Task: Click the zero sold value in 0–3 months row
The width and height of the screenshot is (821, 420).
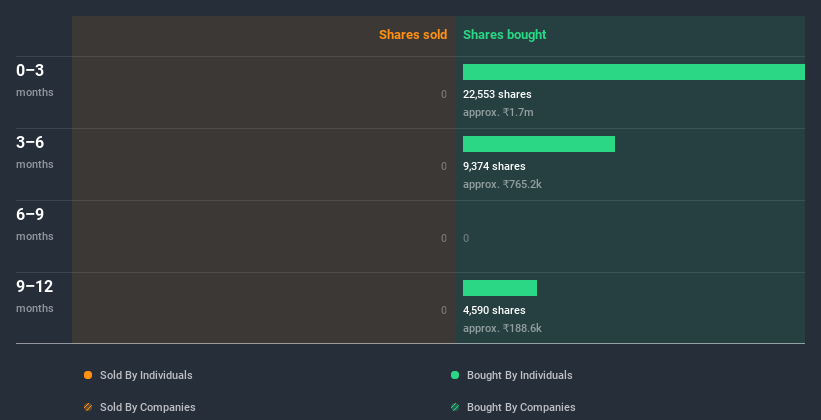Action: 444,94
